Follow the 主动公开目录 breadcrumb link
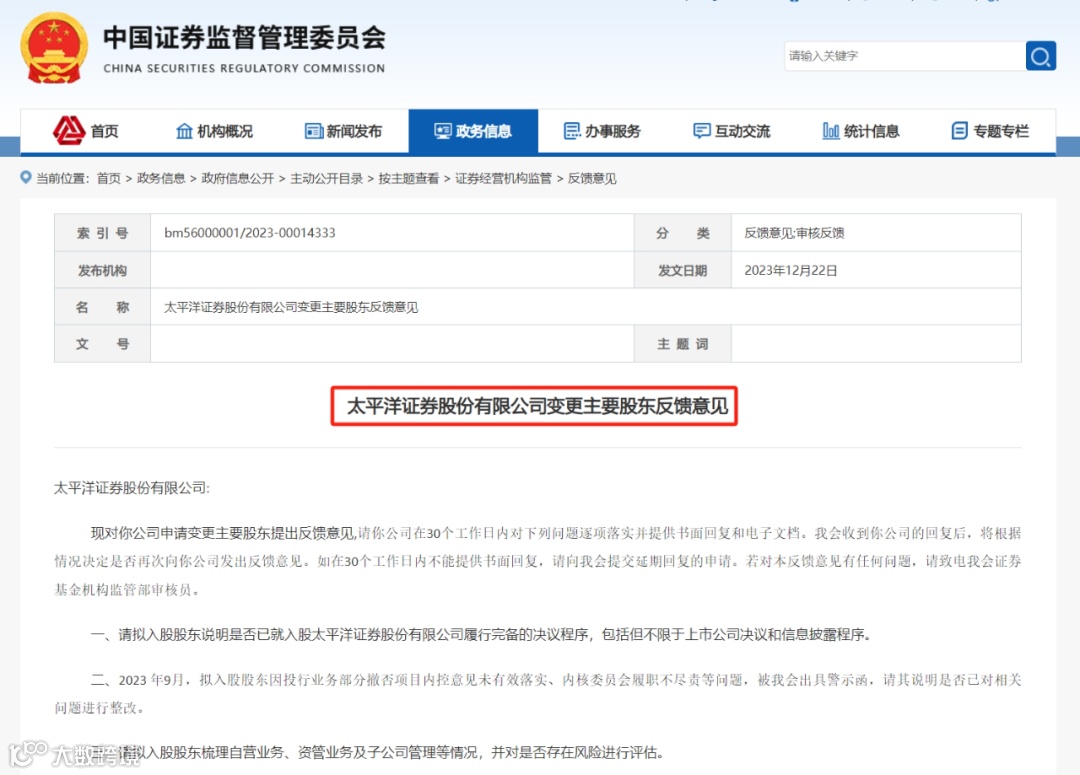 (x=326, y=178)
